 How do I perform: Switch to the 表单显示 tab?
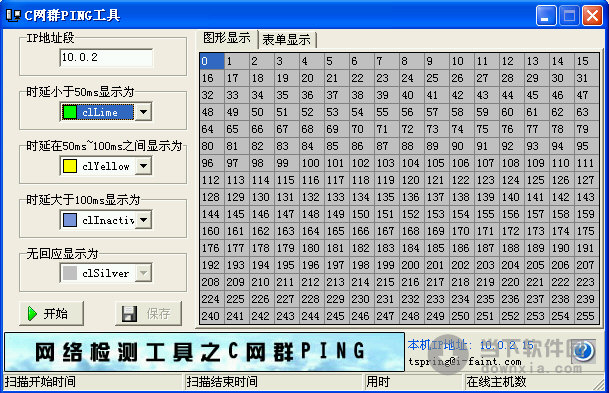click(x=287, y=40)
